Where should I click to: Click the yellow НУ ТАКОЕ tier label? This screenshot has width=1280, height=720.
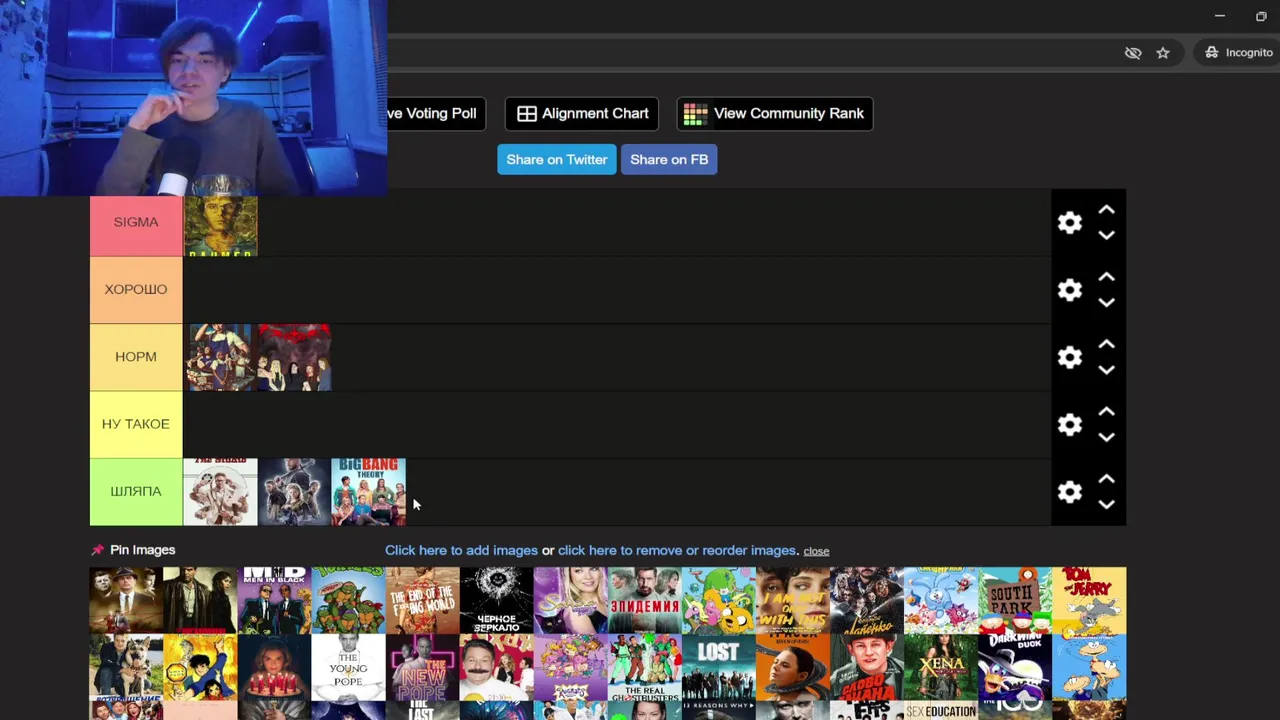136,424
